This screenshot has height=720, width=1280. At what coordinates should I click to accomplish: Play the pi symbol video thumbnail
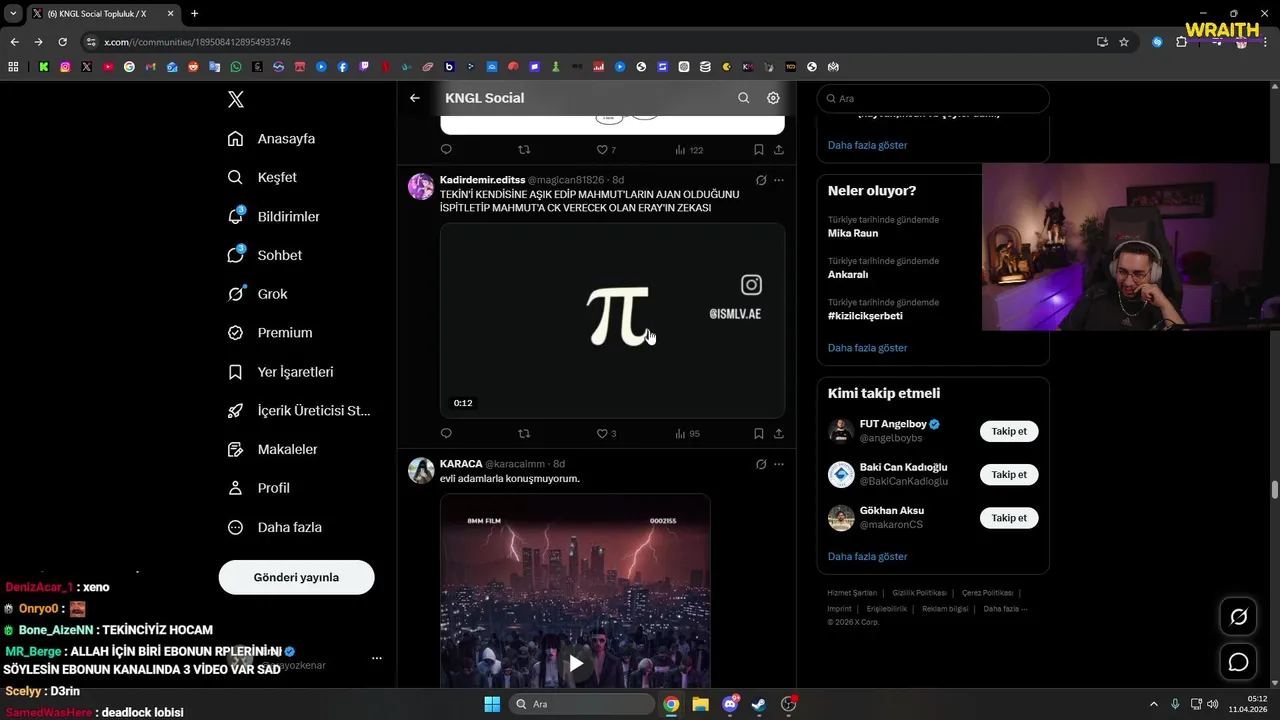(x=612, y=320)
